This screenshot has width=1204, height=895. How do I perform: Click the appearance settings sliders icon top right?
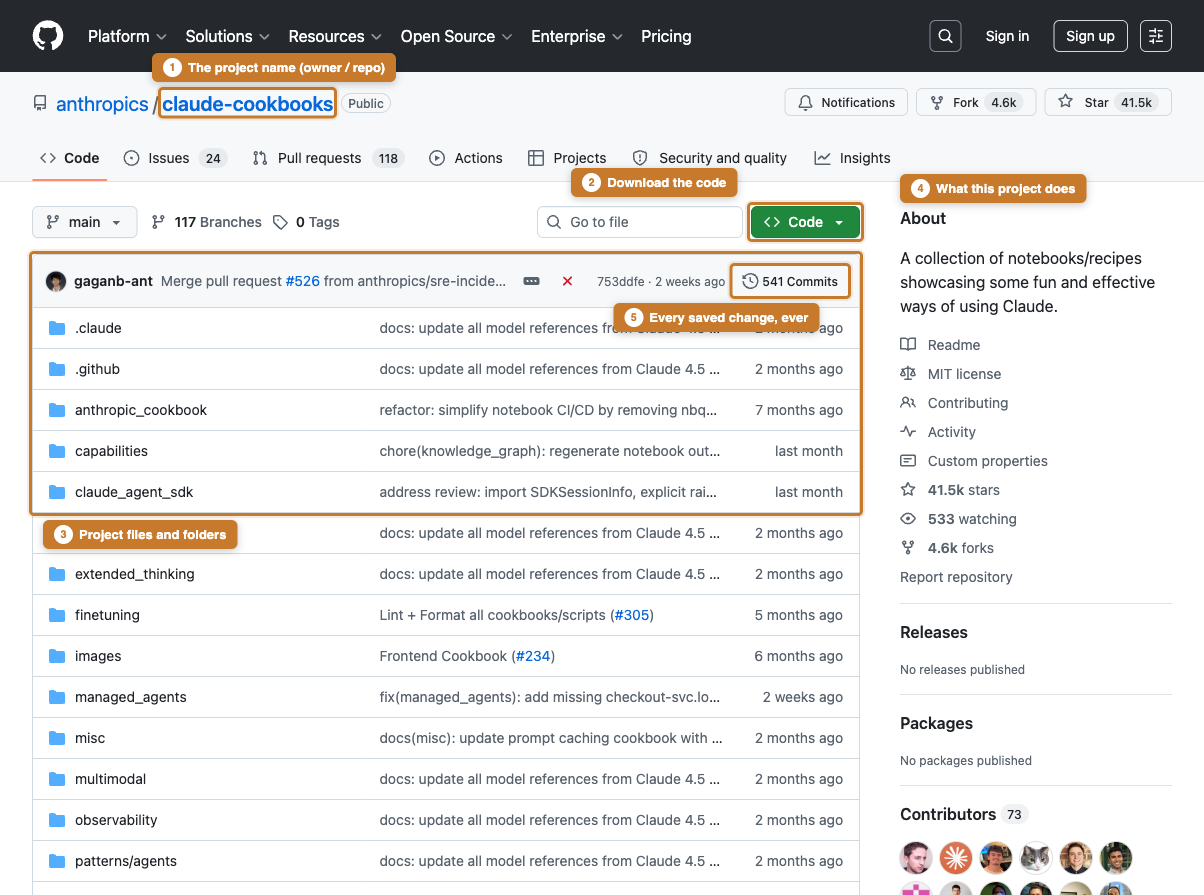point(1156,36)
